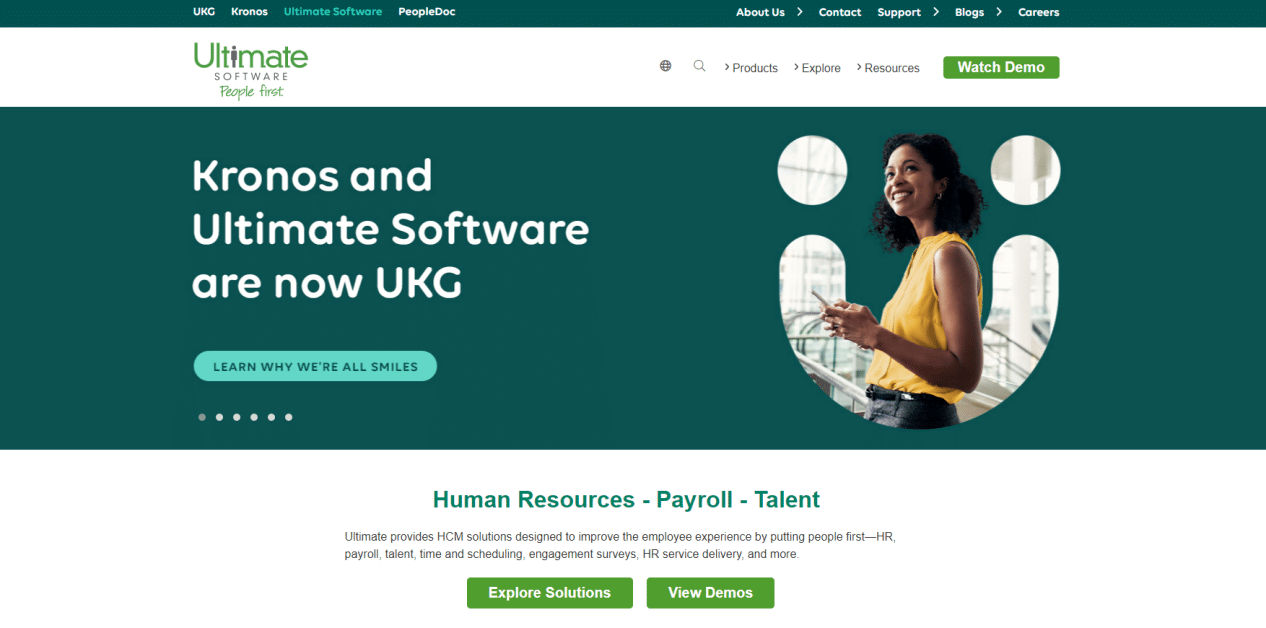
Task: Open the Explore Solutions button
Action: [549, 593]
